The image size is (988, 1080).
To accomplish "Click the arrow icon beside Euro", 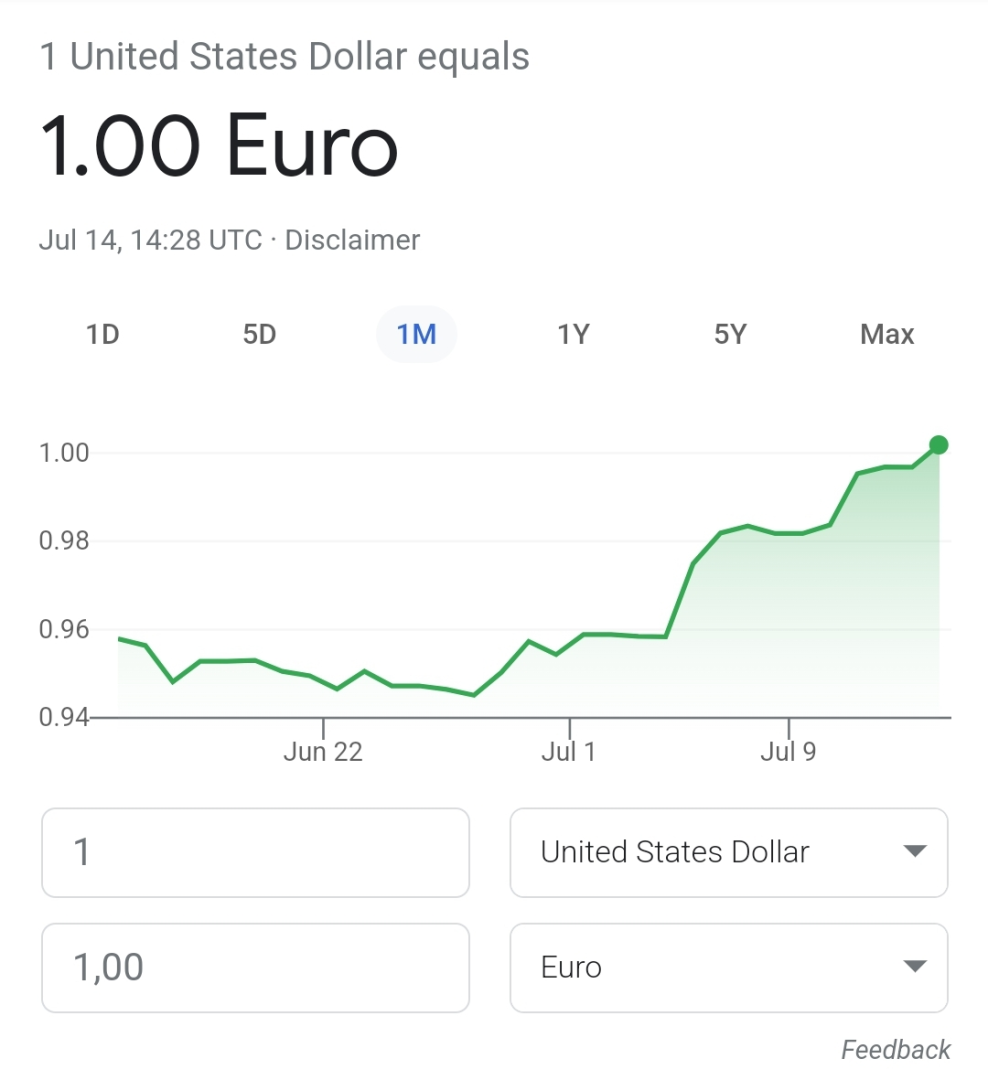I will tap(914, 967).
